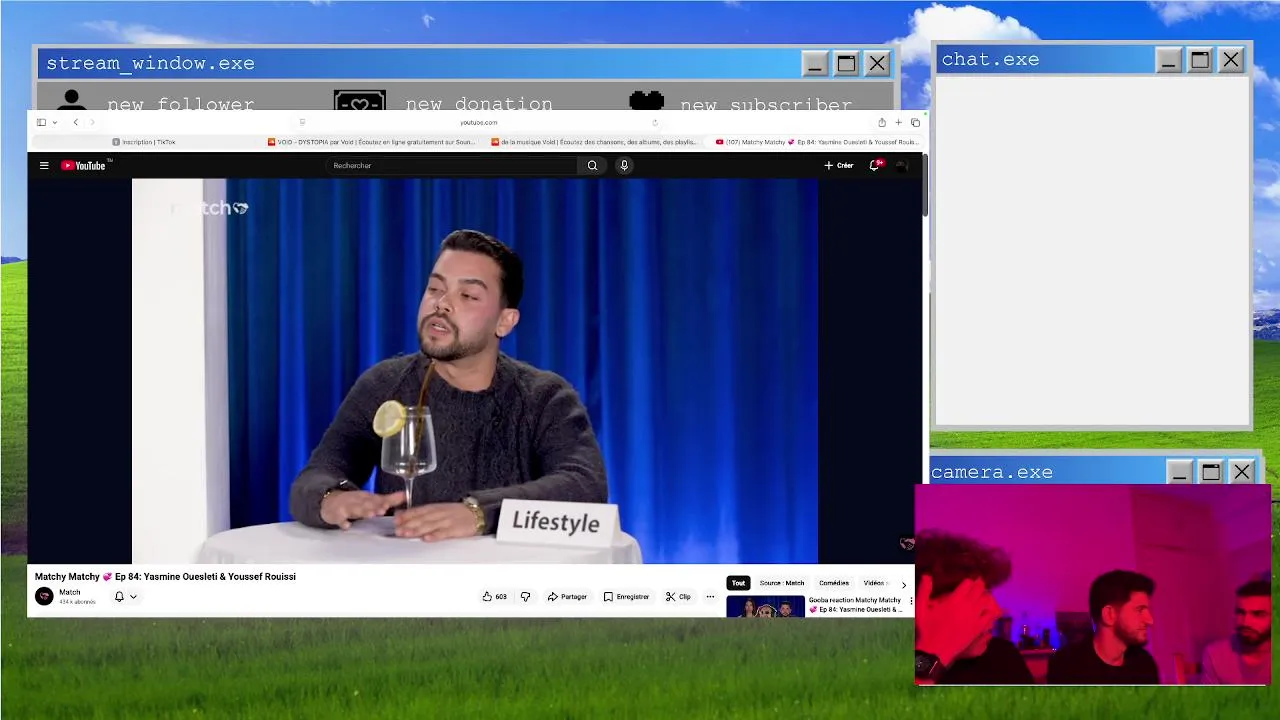1280x720 pixels.
Task: Switch to the VOID - DYSTOPIA tab
Action: [370, 142]
